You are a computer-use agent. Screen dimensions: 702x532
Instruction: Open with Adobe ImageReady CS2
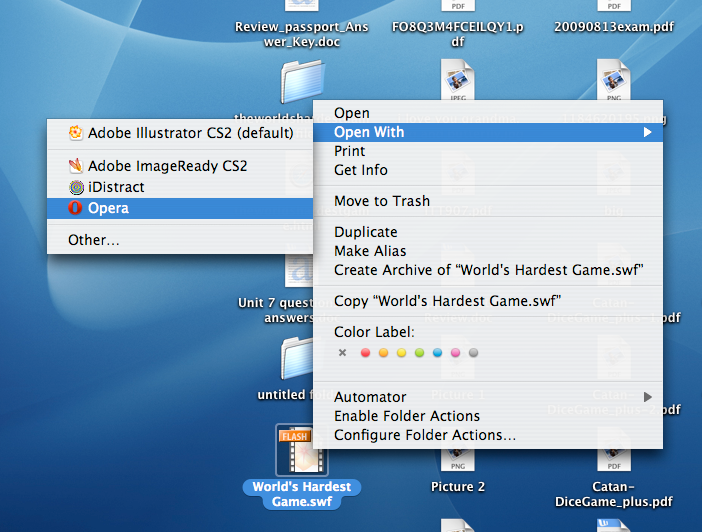(180, 166)
